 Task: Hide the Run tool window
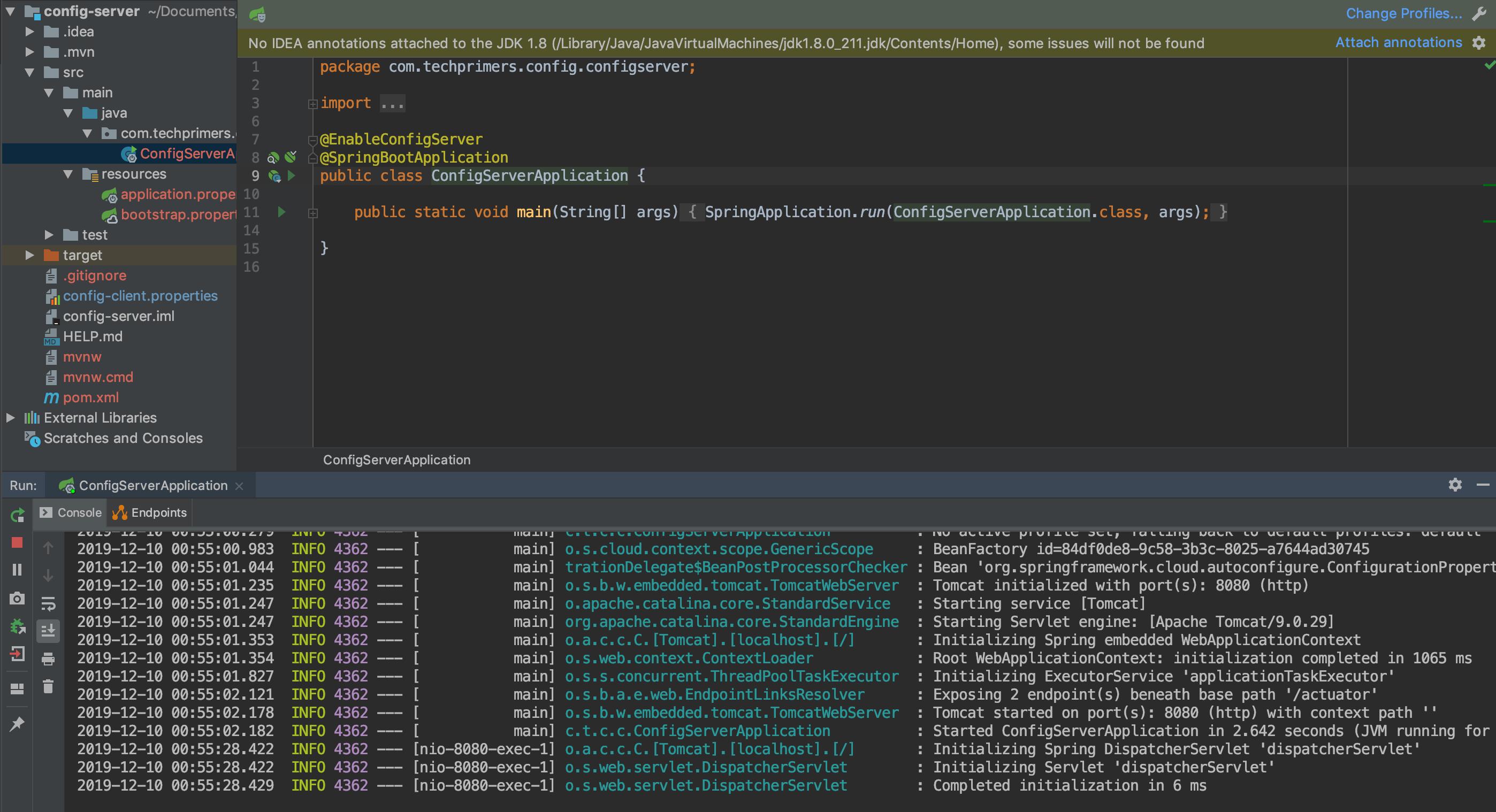(x=1483, y=485)
